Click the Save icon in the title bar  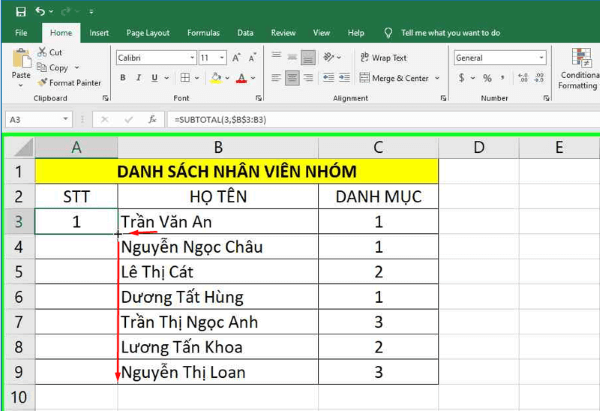pos(21,12)
